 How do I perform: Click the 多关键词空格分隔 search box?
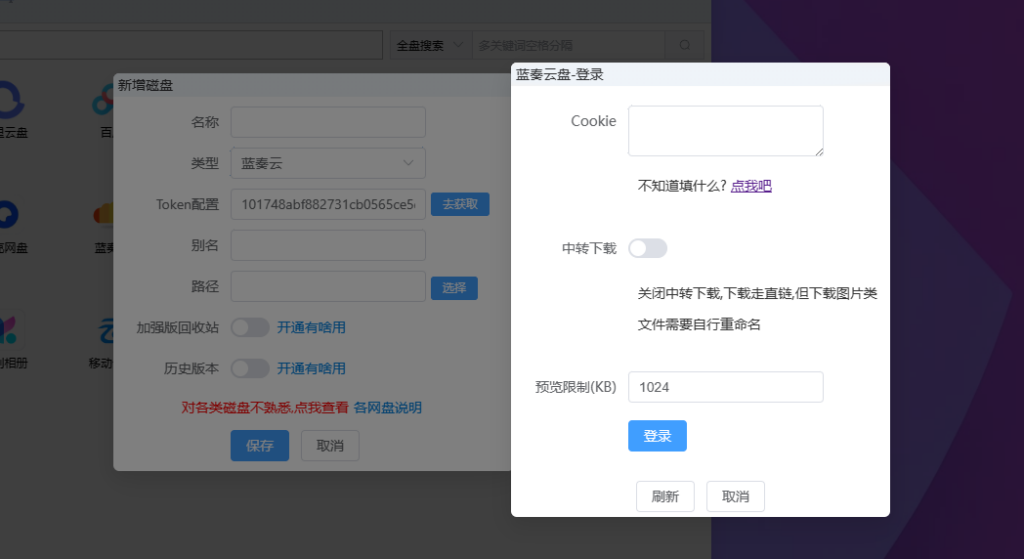tap(568, 45)
